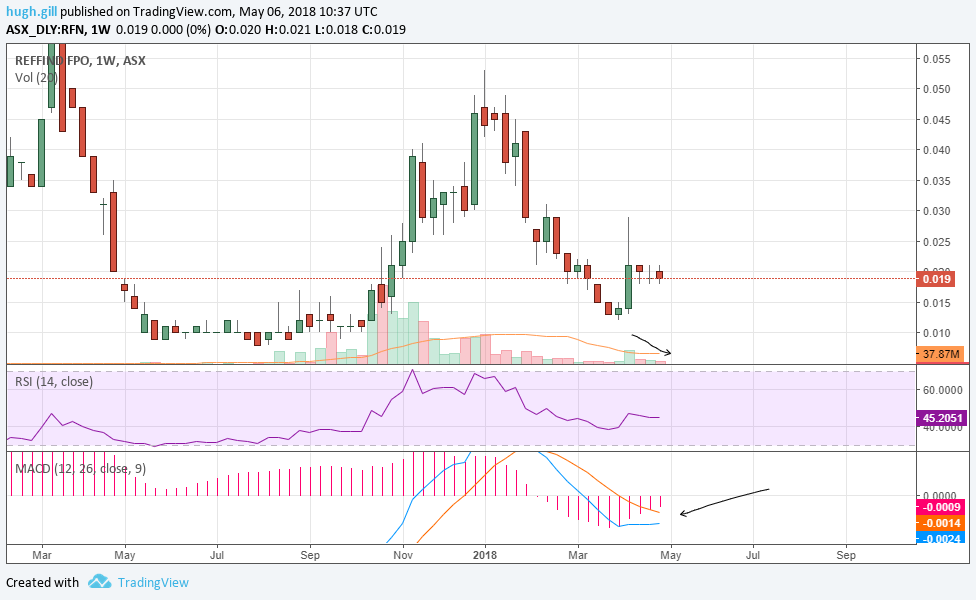Click the TradingView link at bottom
This screenshot has width=976, height=600.
[153, 583]
